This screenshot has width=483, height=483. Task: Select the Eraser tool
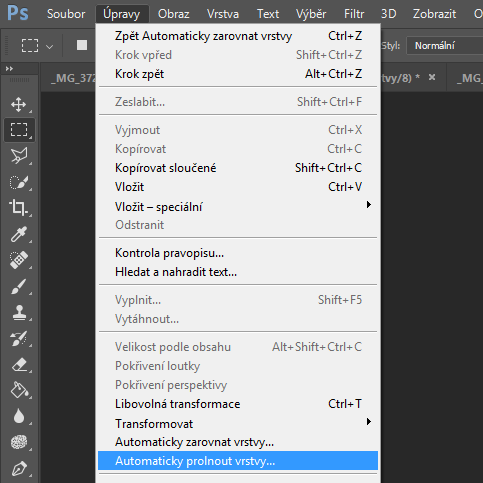click(x=19, y=364)
